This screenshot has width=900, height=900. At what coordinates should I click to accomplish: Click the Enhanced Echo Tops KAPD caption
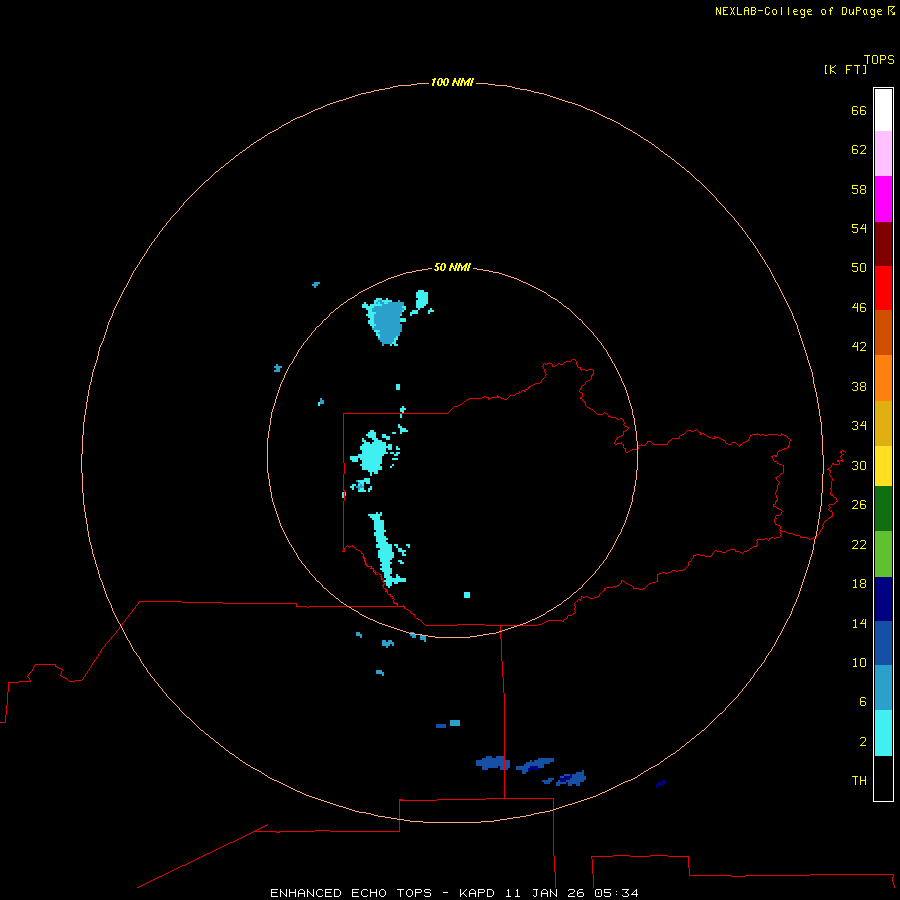(454, 893)
